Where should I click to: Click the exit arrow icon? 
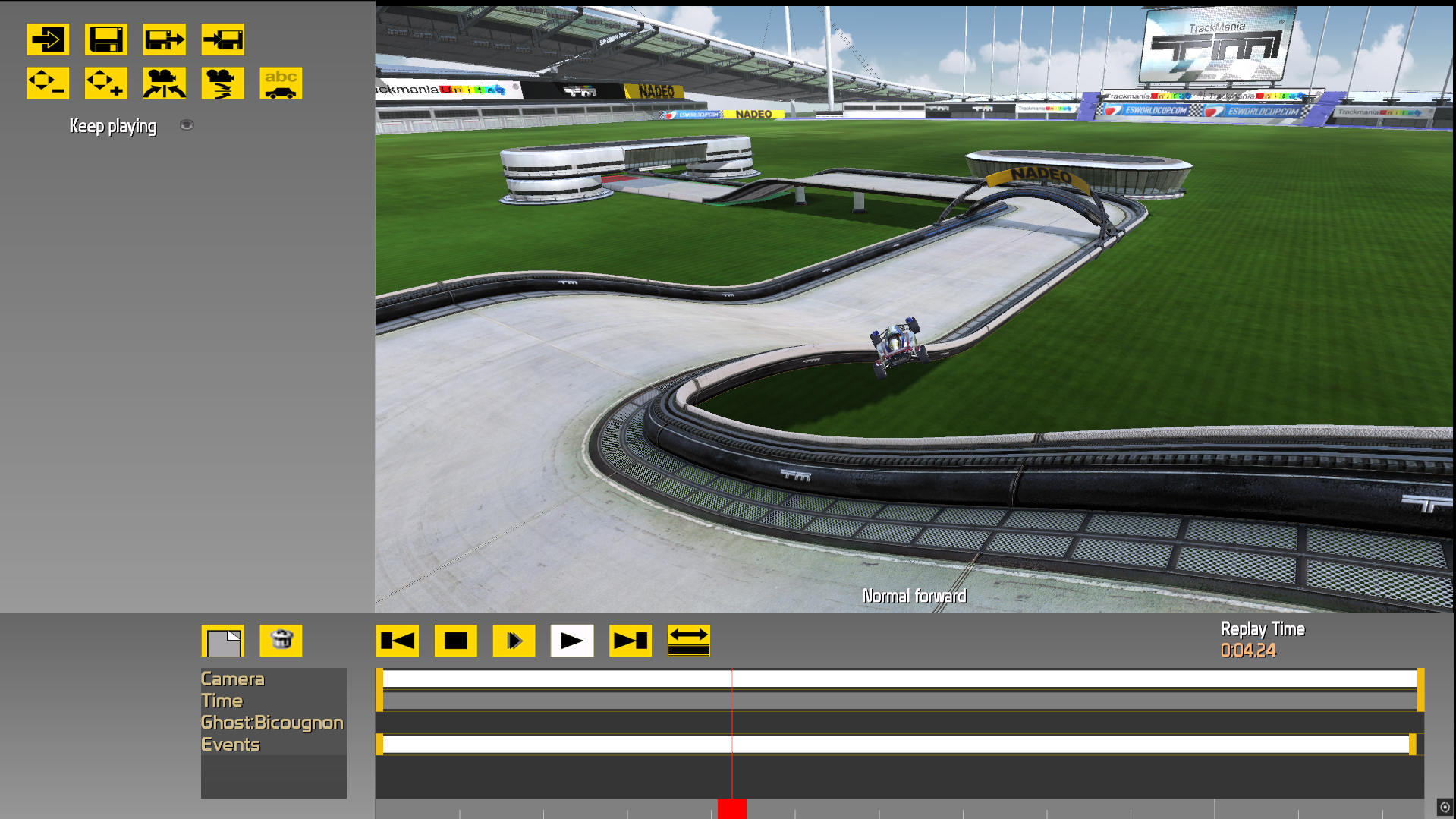(48, 39)
